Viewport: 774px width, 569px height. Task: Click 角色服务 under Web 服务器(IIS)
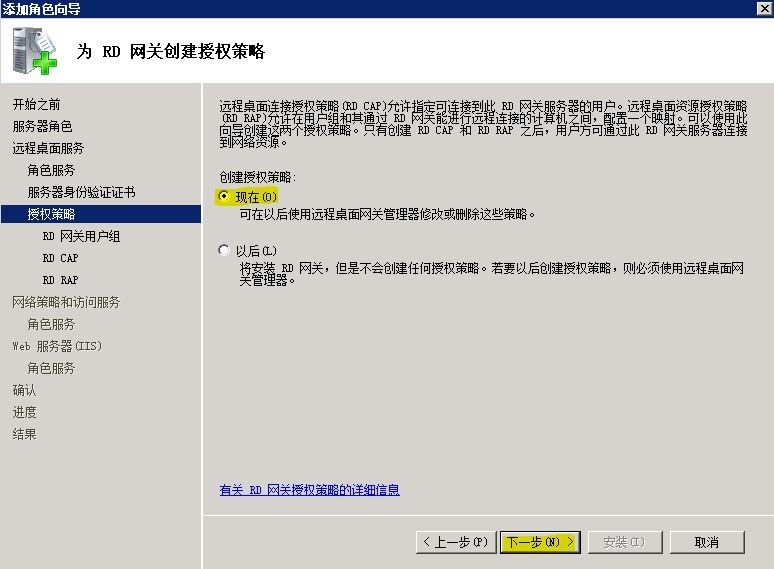(51, 368)
